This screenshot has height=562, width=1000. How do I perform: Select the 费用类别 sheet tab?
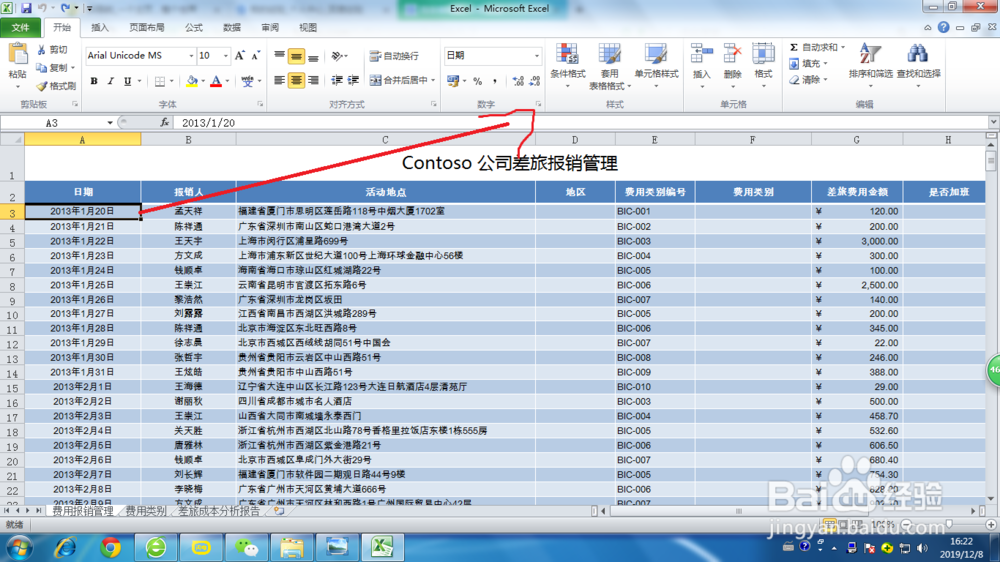coord(145,511)
